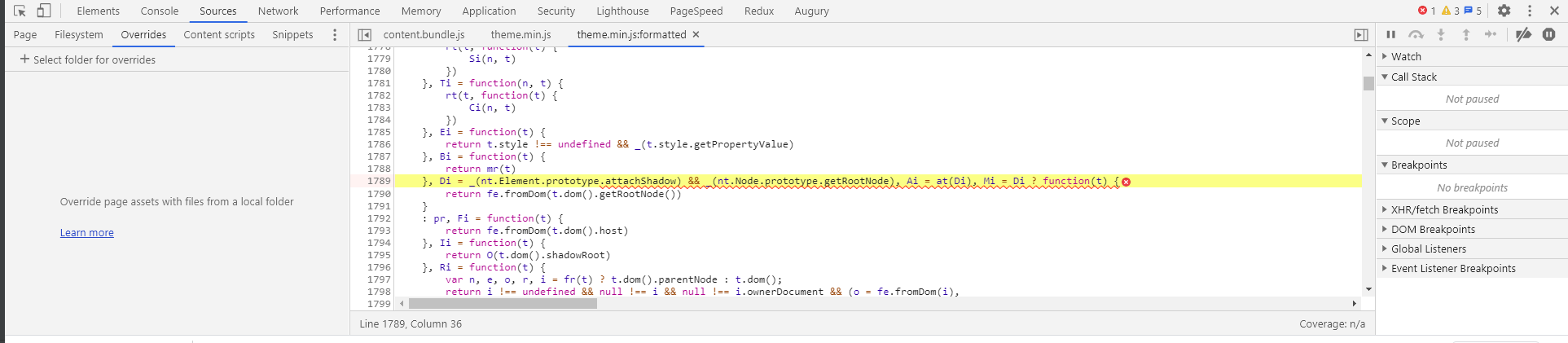
Task: Pause script execution
Action: coord(1391,34)
